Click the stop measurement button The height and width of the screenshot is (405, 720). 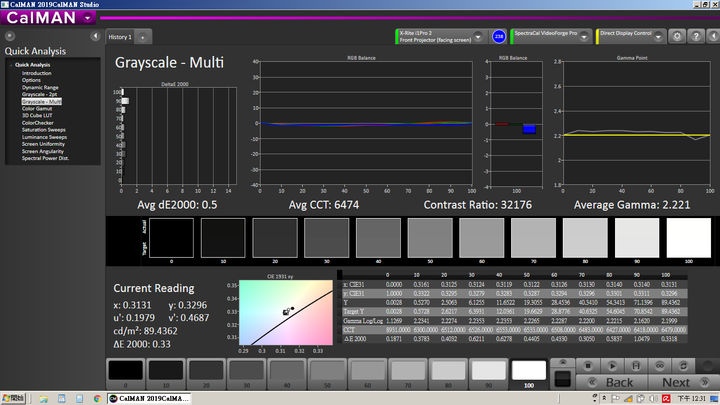pos(588,366)
